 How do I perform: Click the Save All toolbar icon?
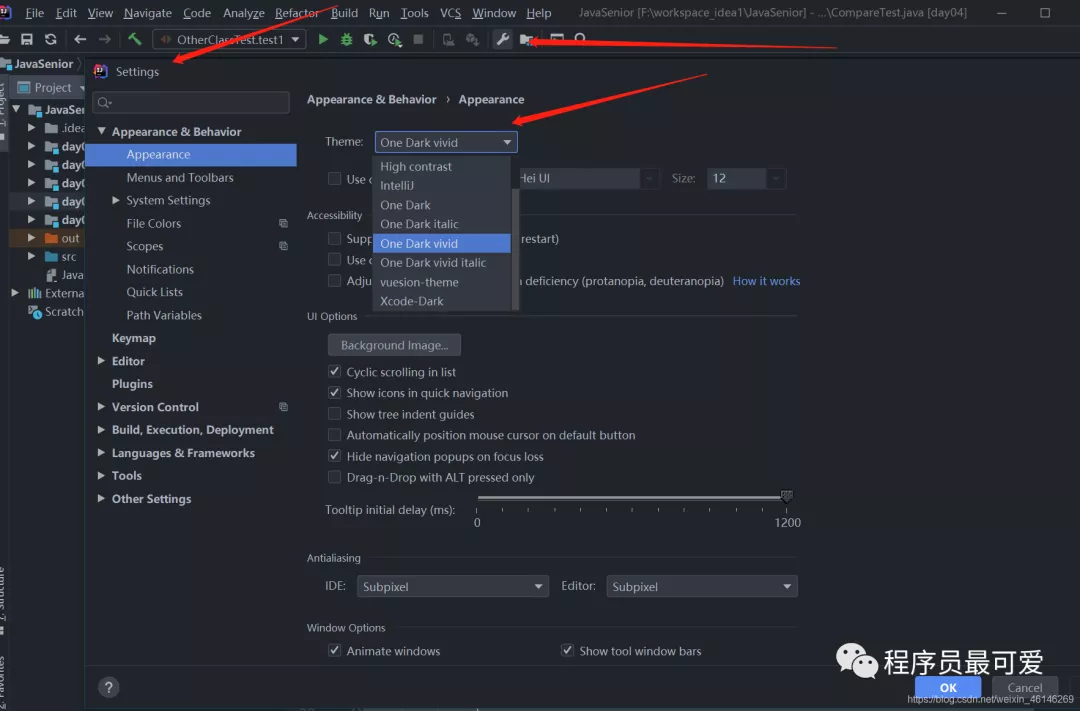[27, 39]
